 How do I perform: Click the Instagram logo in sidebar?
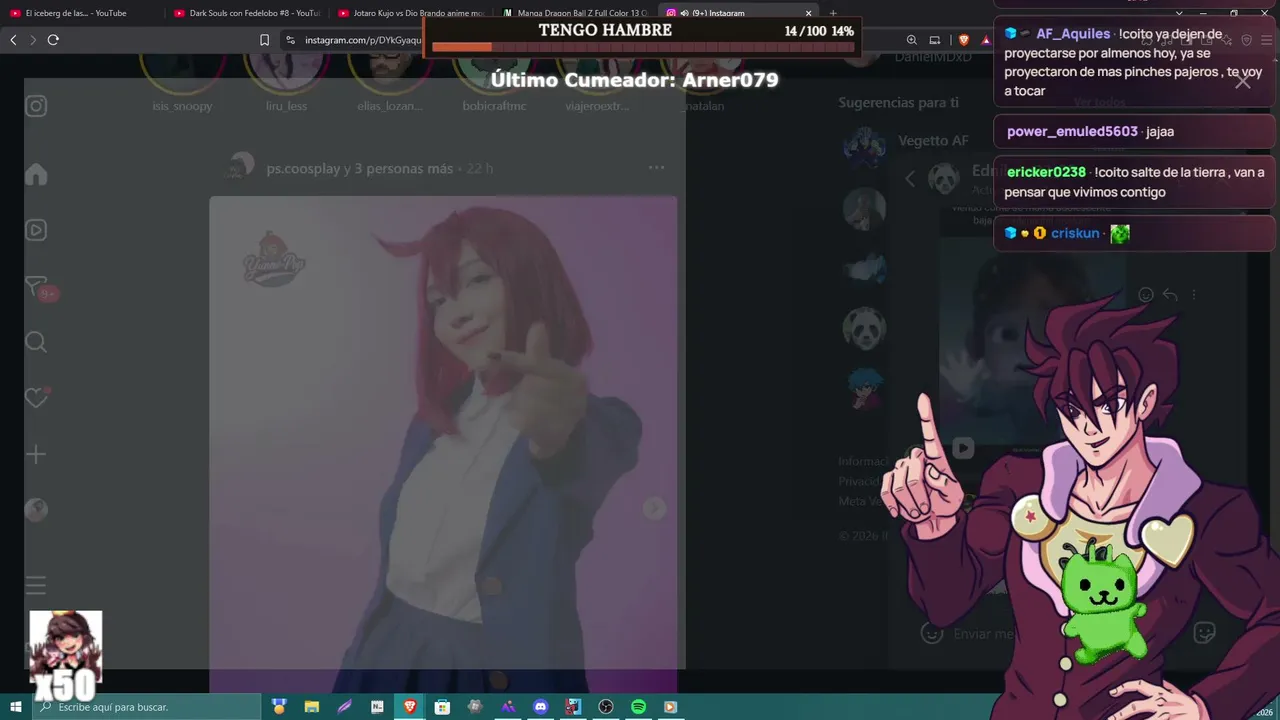36,106
